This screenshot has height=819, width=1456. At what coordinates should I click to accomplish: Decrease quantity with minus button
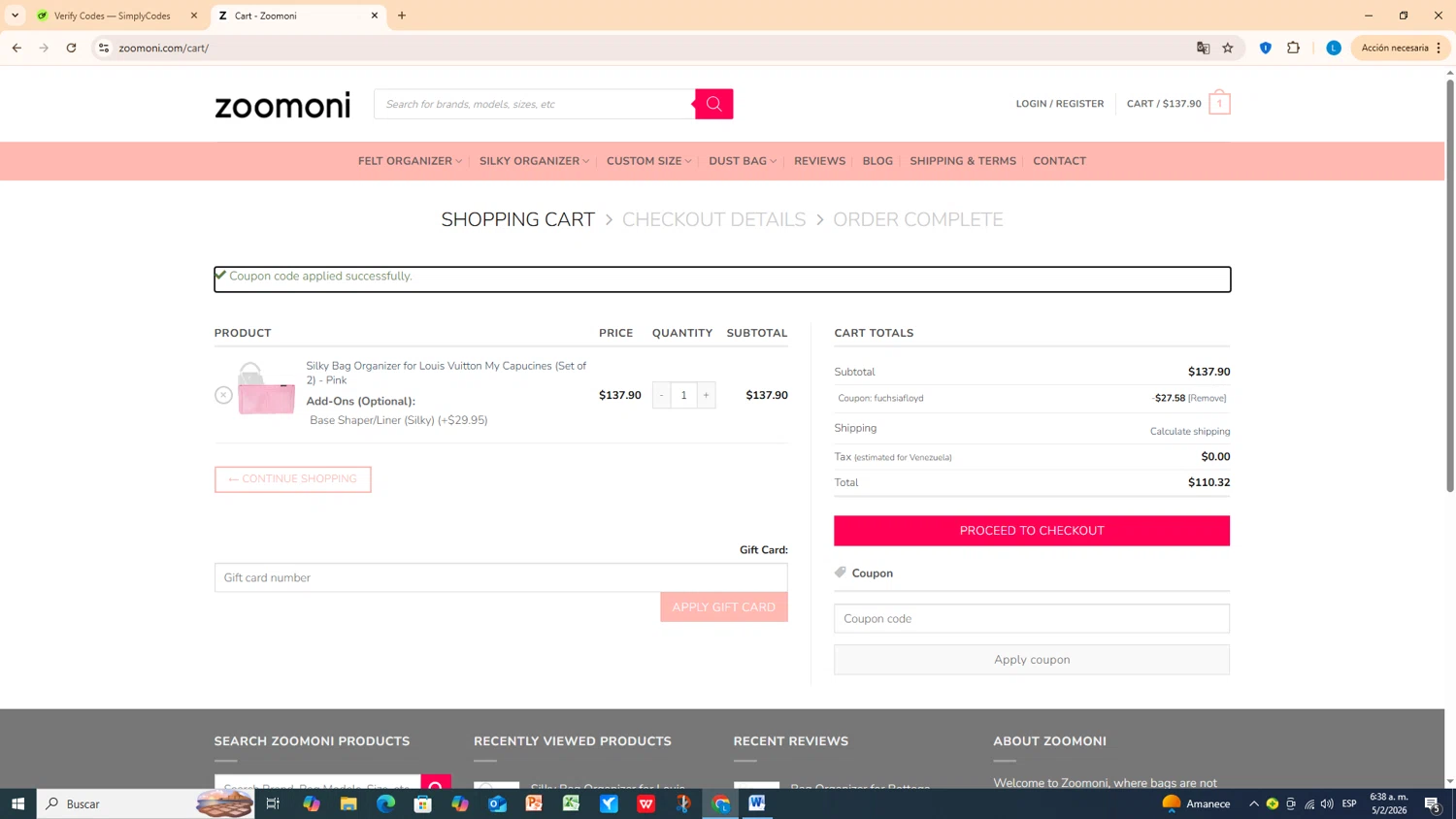coord(662,395)
